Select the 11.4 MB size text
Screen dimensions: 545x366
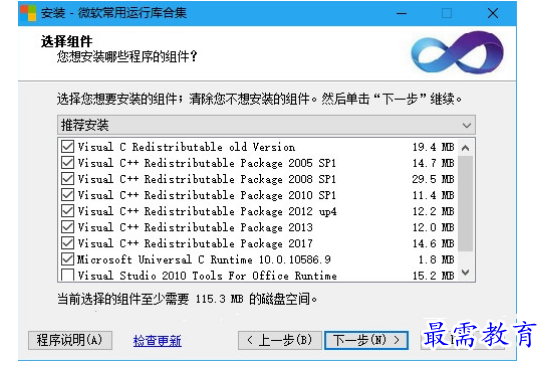433,195
